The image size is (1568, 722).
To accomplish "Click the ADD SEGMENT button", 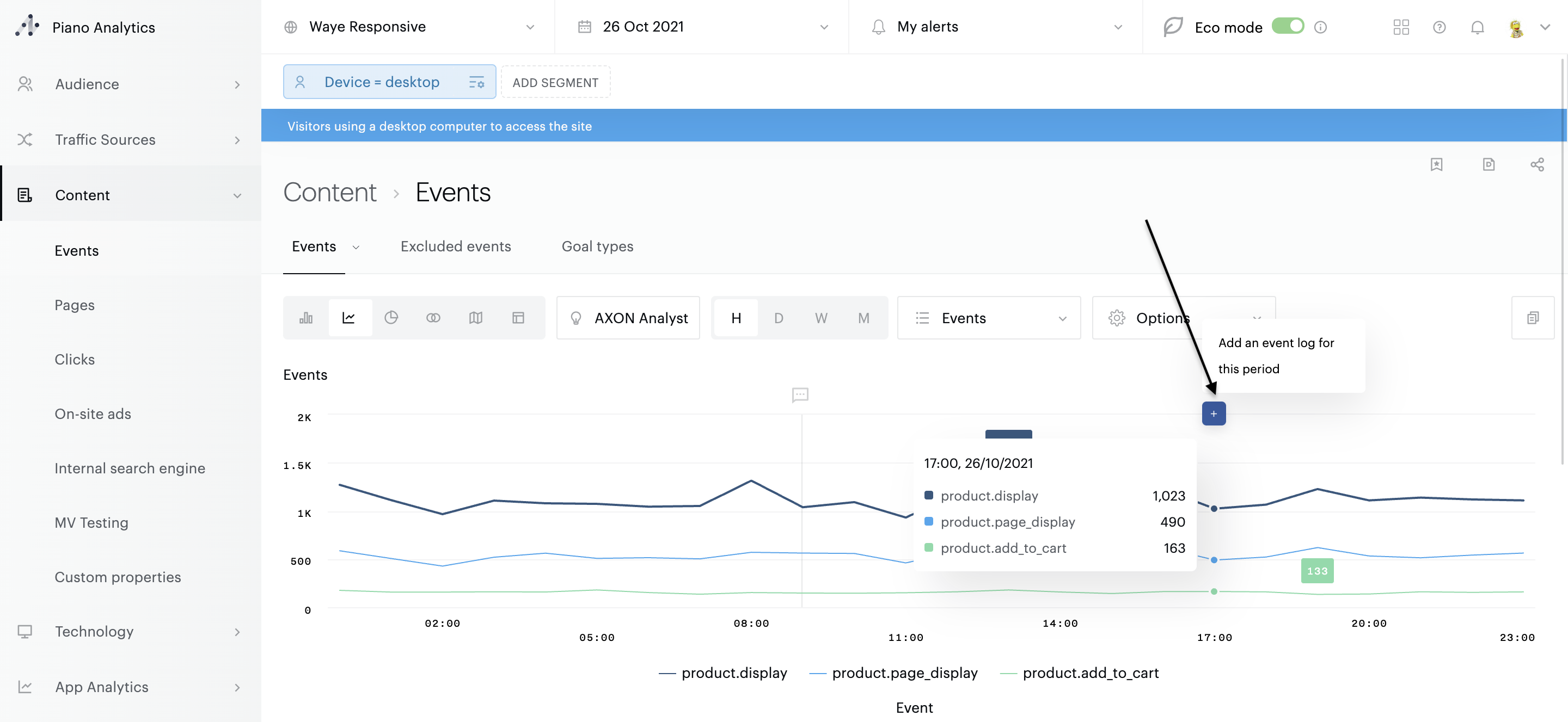I will pos(555,82).
